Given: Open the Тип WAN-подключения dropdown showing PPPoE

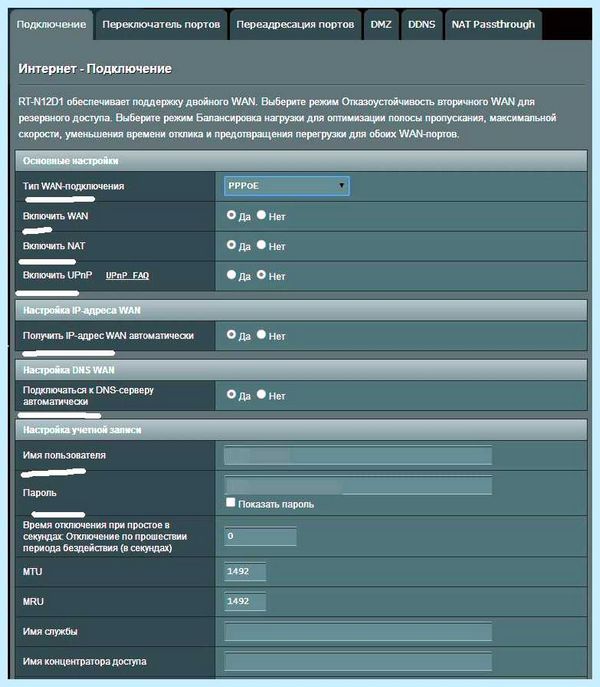Looking at the screenshot, I should (287, 186).
